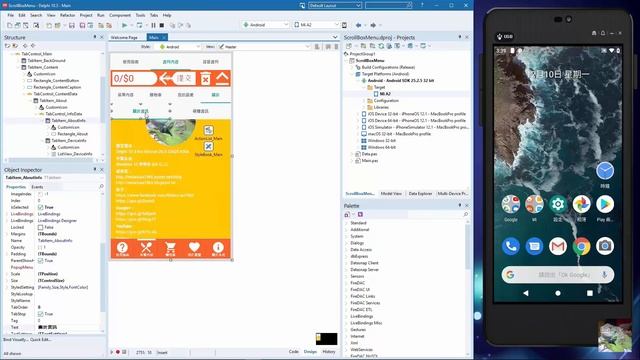Viewport: 640px width, 360px height.
Task: Expand the FireDAC category in the Palette
Action: tap(347, 283)
